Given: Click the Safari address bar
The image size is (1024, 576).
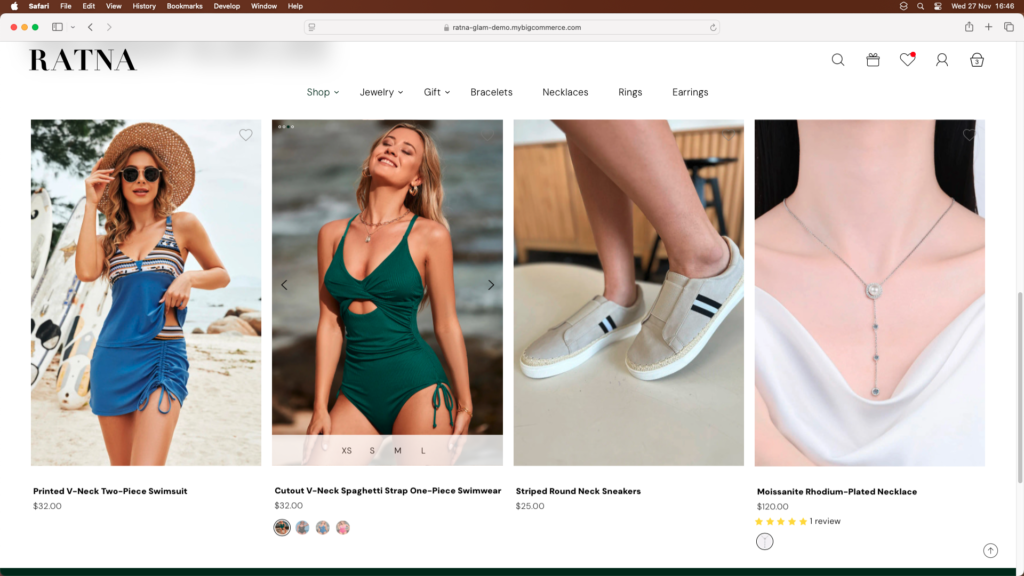Looking at the screenshot, I should (512, 27).
